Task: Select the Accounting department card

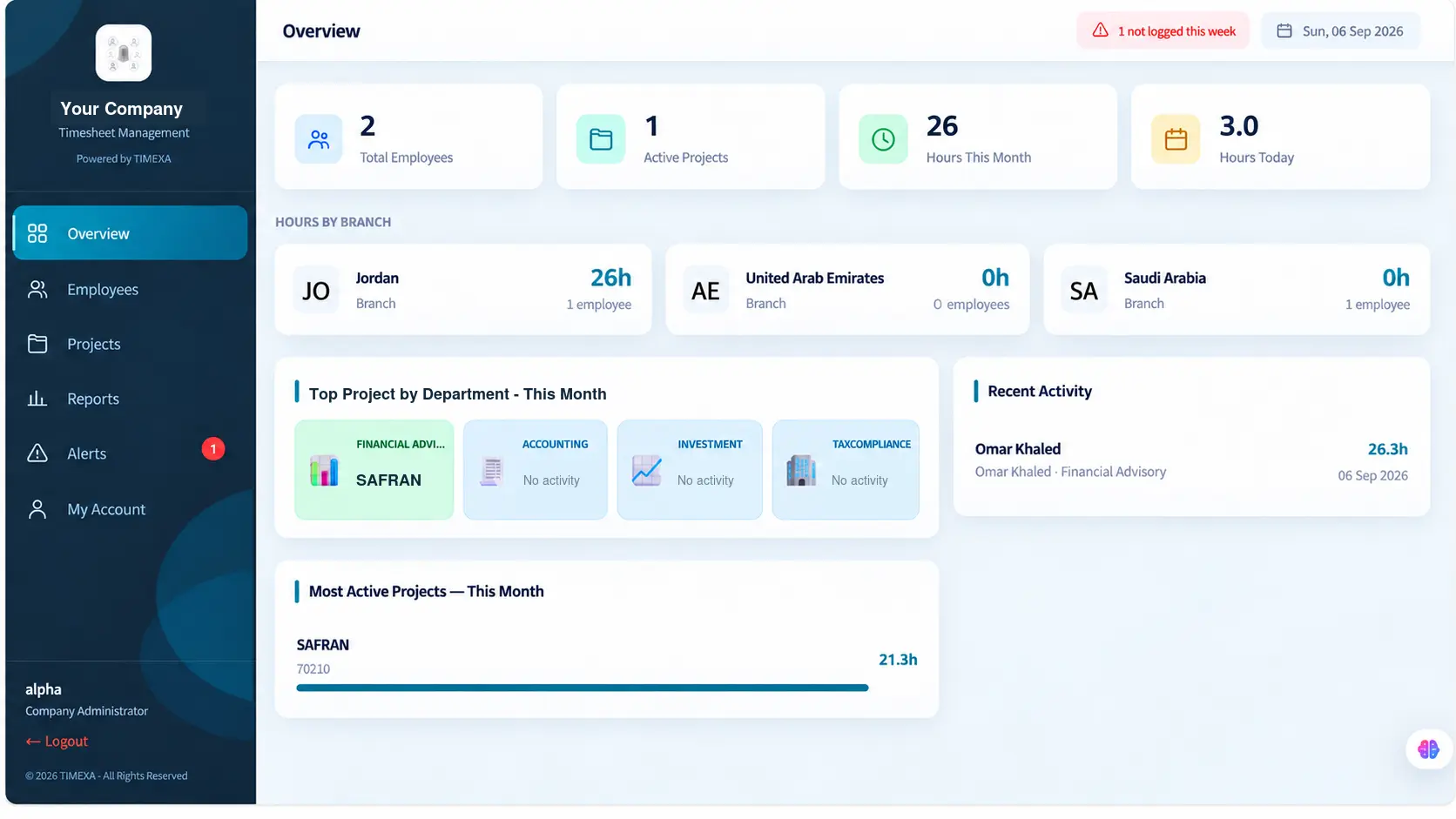Action: pos(536,470)
